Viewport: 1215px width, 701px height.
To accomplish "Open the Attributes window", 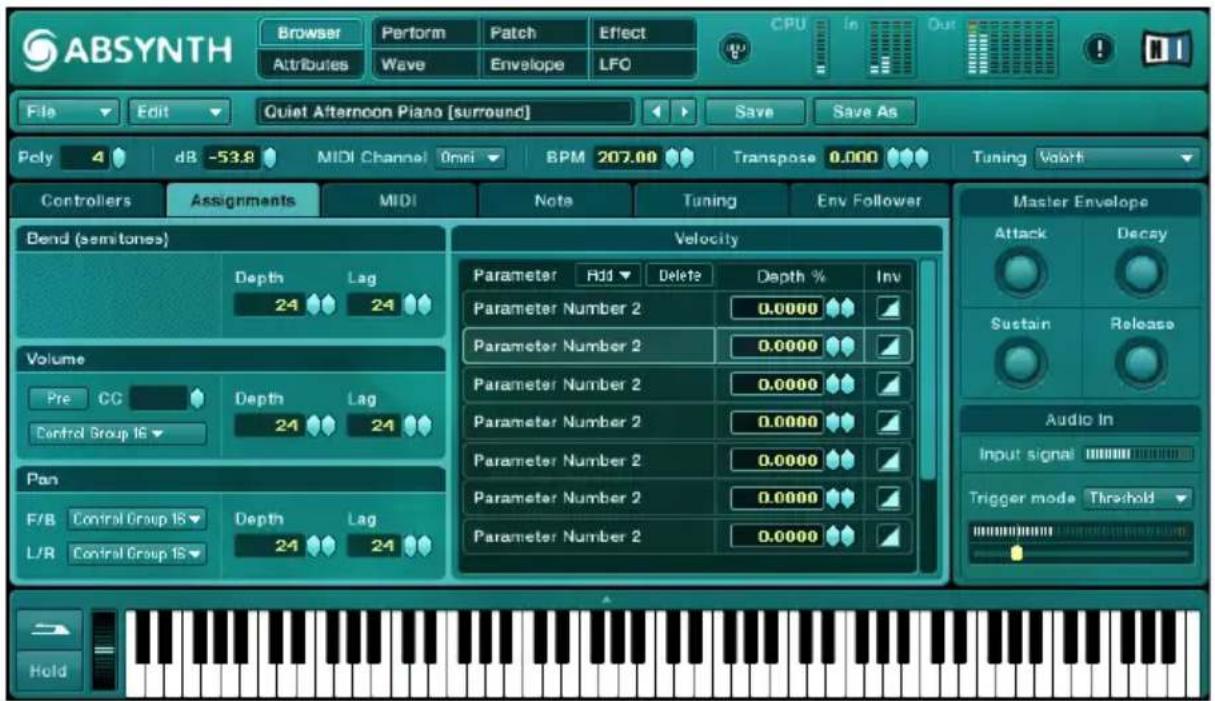I will 310,65.
